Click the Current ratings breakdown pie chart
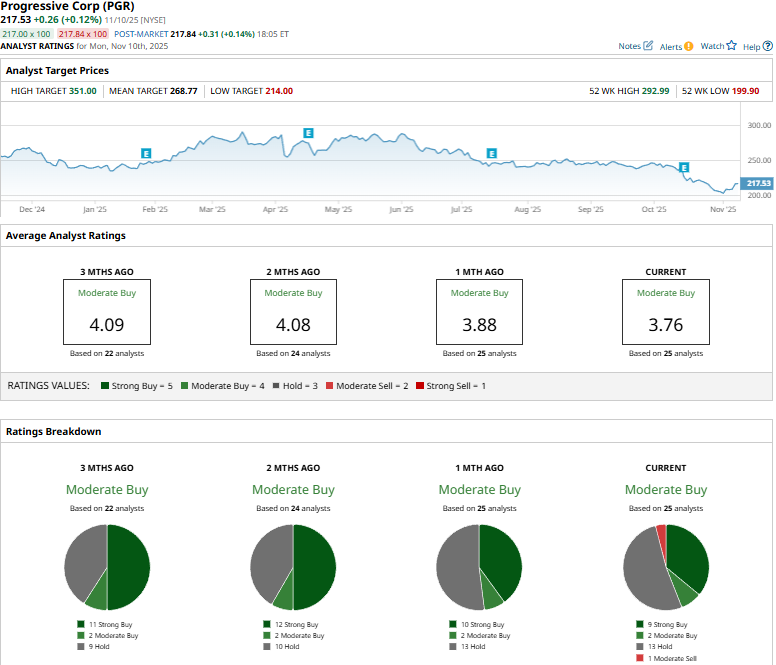 665,567
